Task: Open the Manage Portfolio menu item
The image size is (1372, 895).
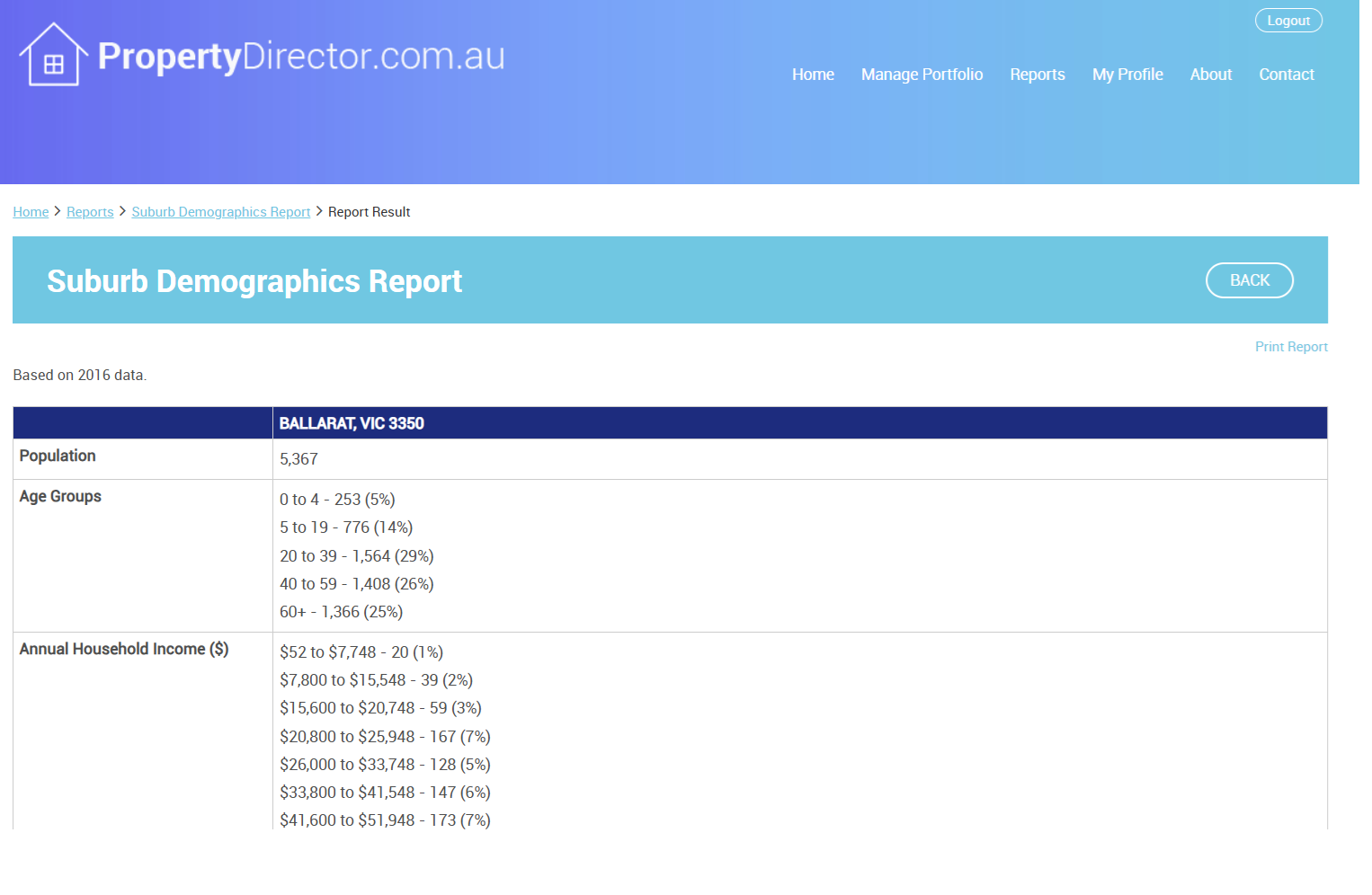Action: coord(922,75)
